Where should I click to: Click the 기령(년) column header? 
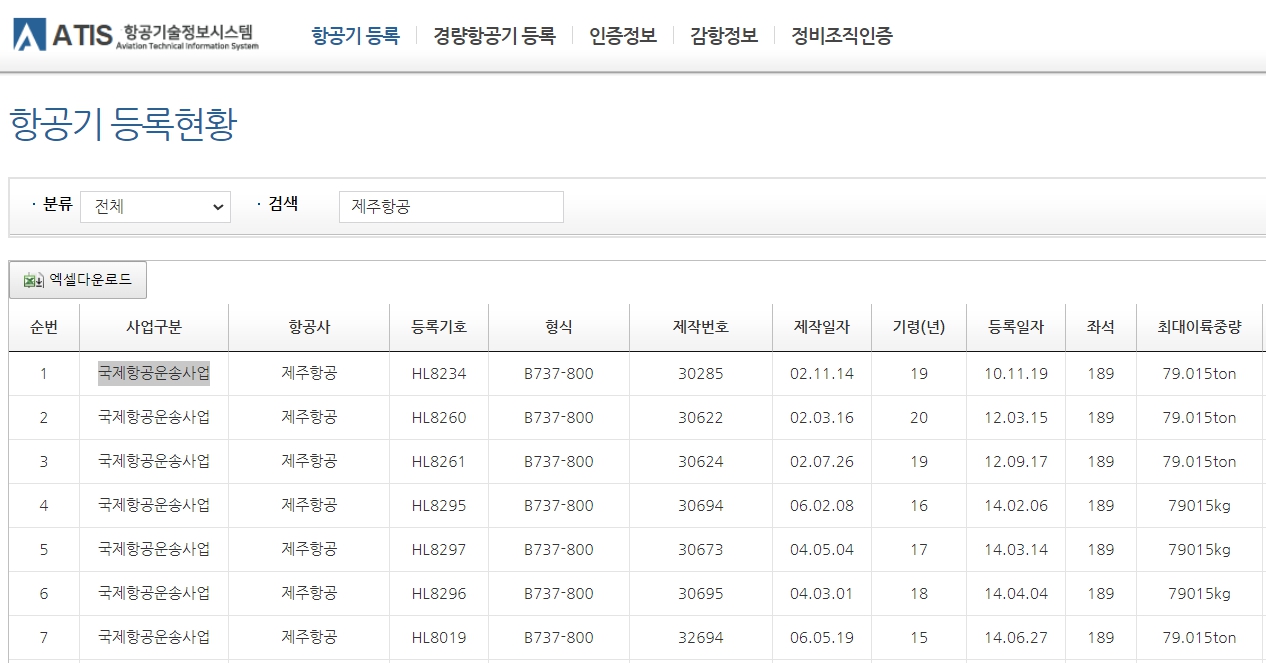(918, 326)
